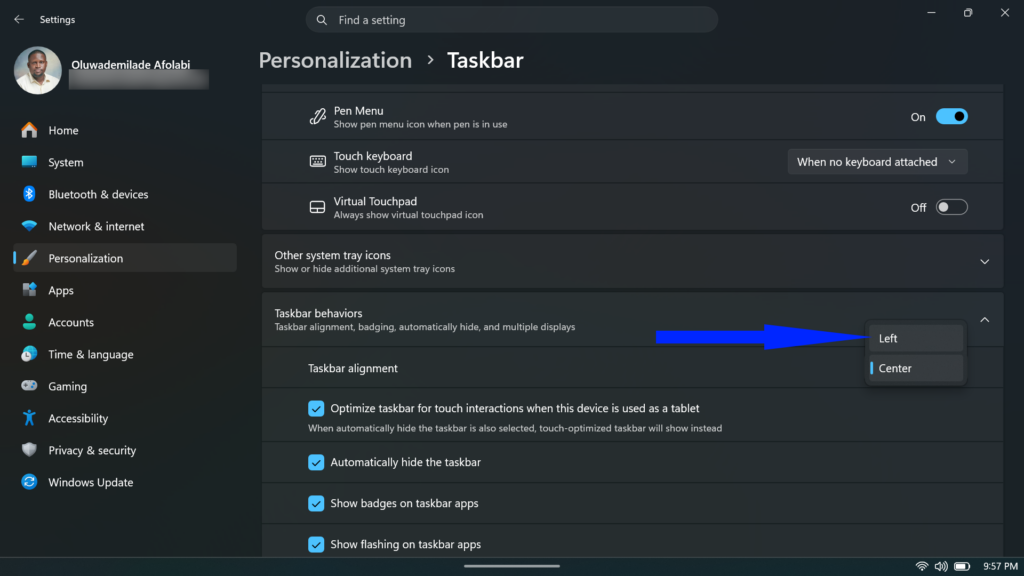Open System settings in the sidebar

click(x=125, y=162)
